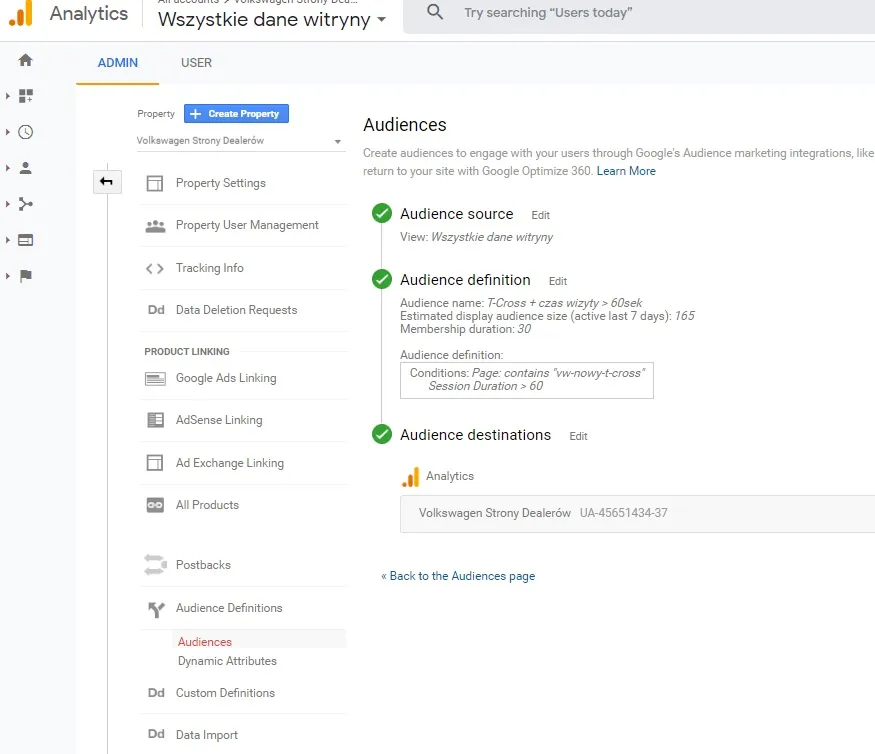The image size is (875, 754).
Task: Click the Analytics destination bar-chart icon
Action: 411,477
